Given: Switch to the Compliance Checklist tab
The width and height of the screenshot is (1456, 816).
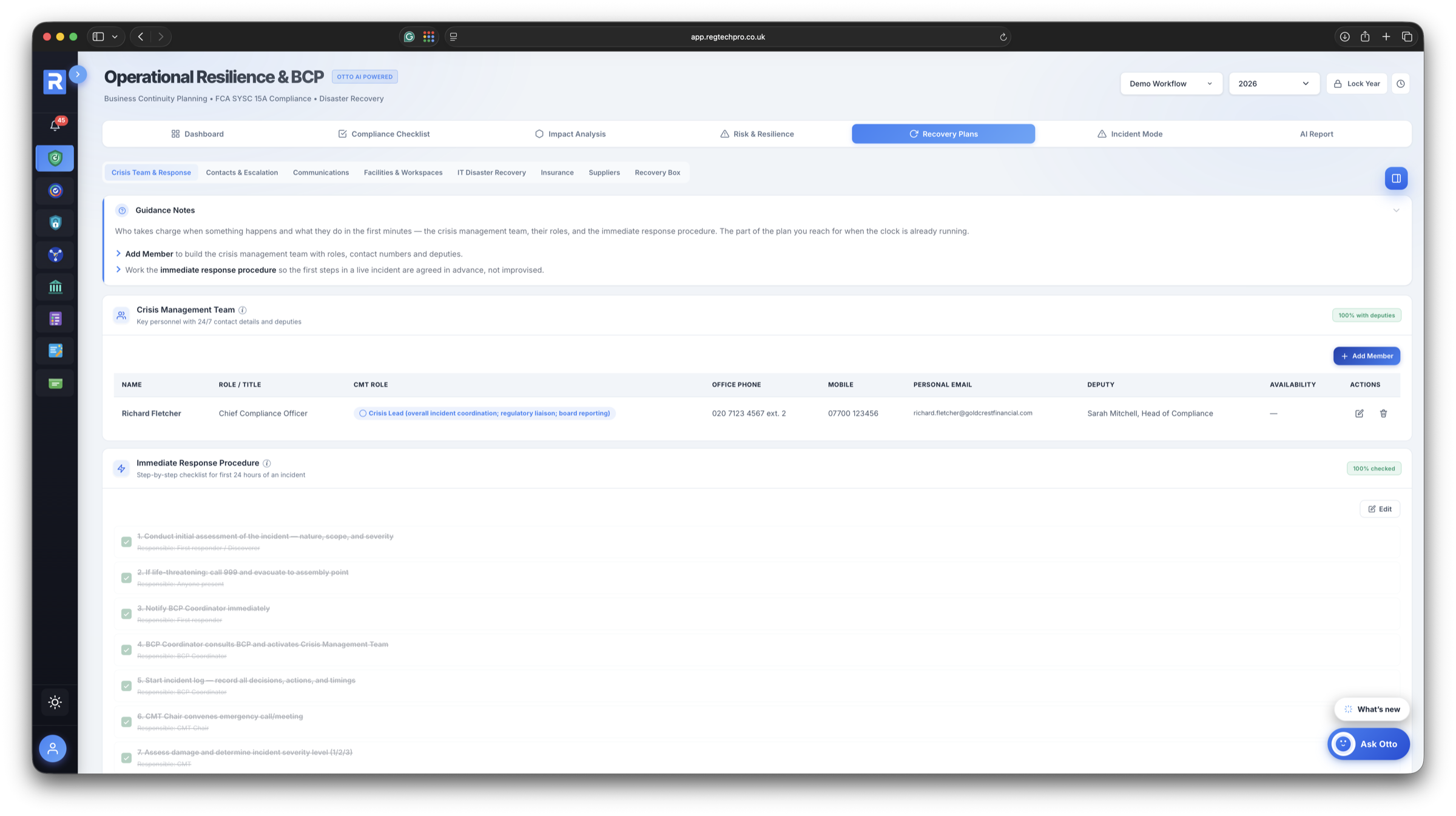Looking at the screenshot, I should click(x=383, y=134).
